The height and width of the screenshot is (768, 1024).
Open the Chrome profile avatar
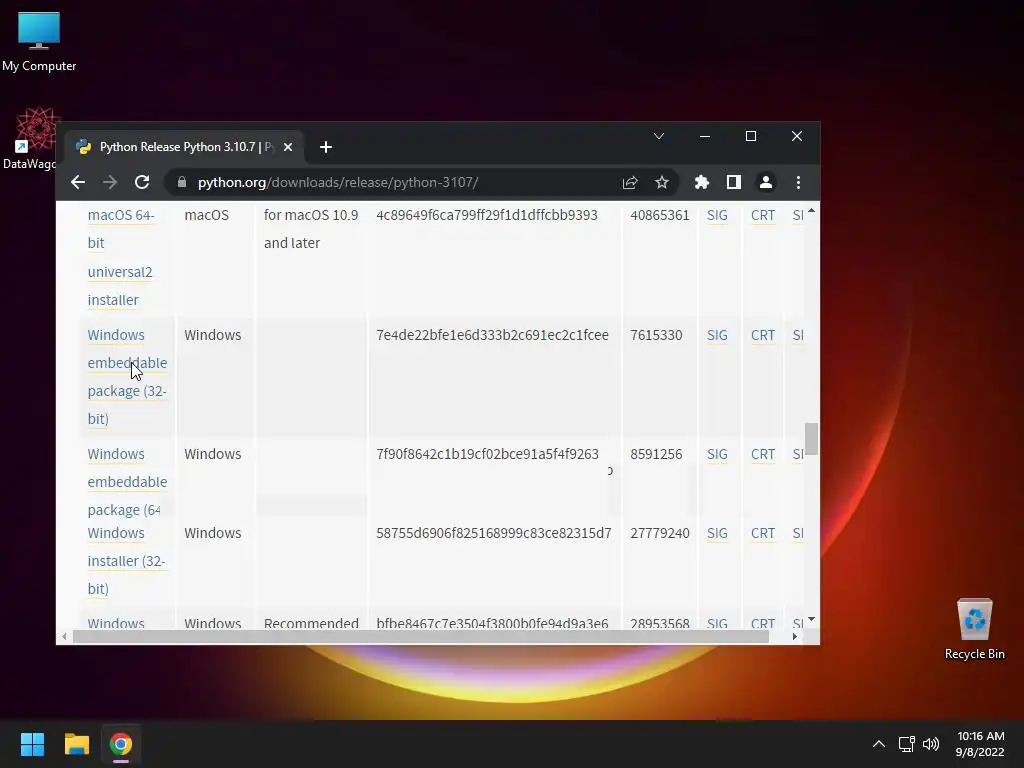point(765,182)
